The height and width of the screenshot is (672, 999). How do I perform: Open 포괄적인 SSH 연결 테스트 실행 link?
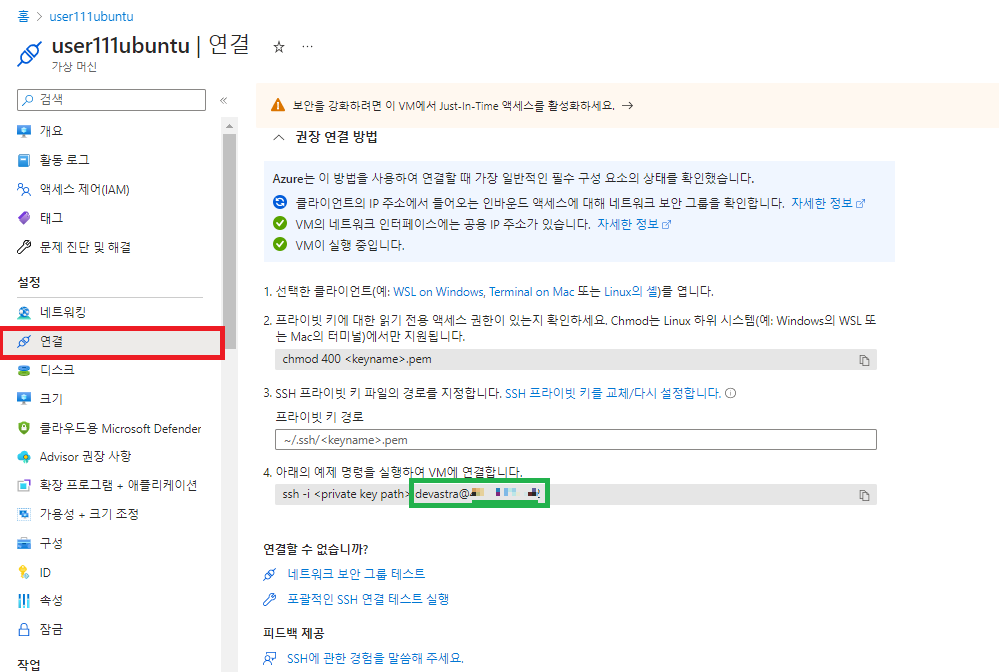tap(368, 599)
